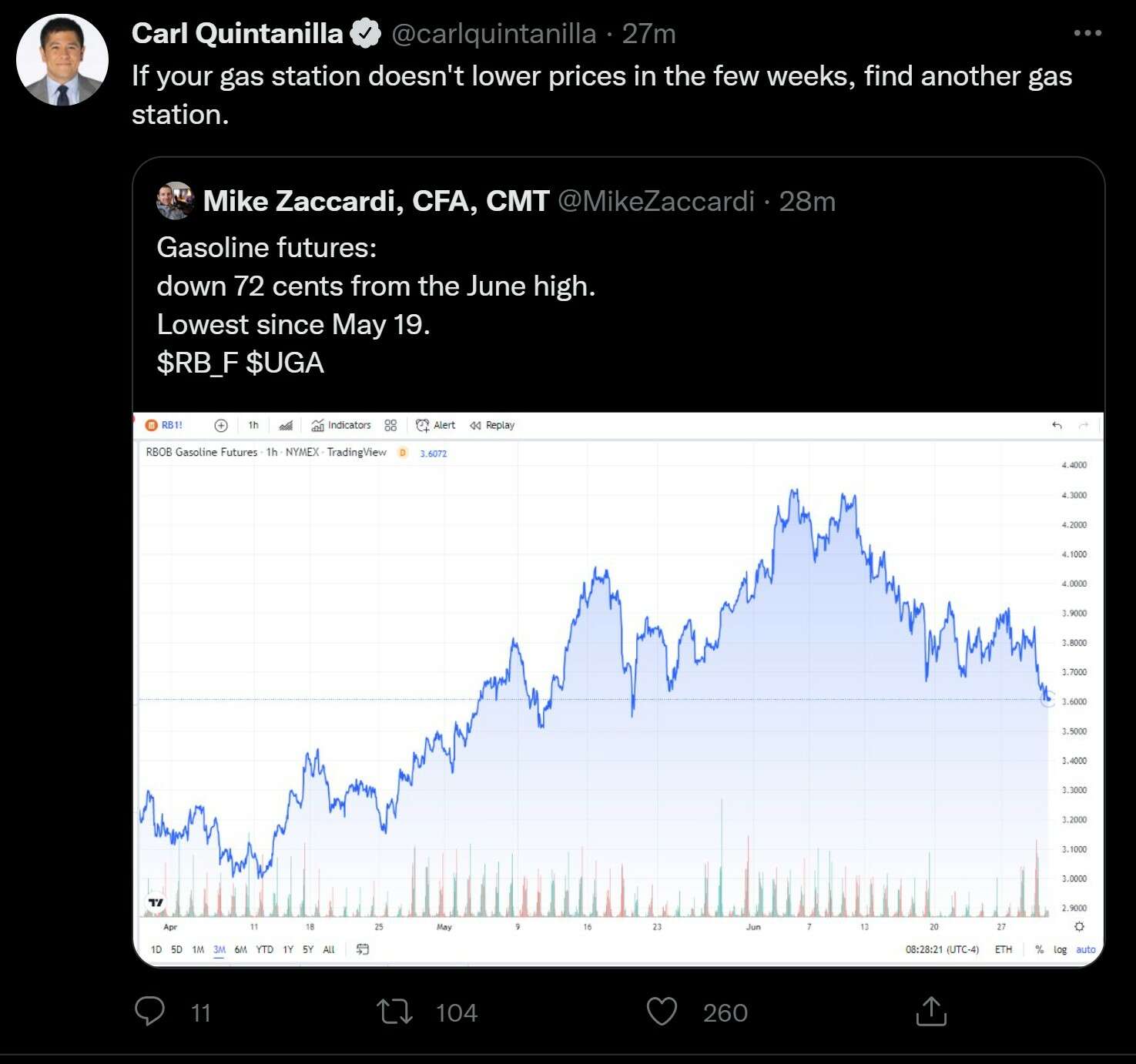Click the Replay rewind icon on chart
1136x1064 pixels.
(475, 425)
